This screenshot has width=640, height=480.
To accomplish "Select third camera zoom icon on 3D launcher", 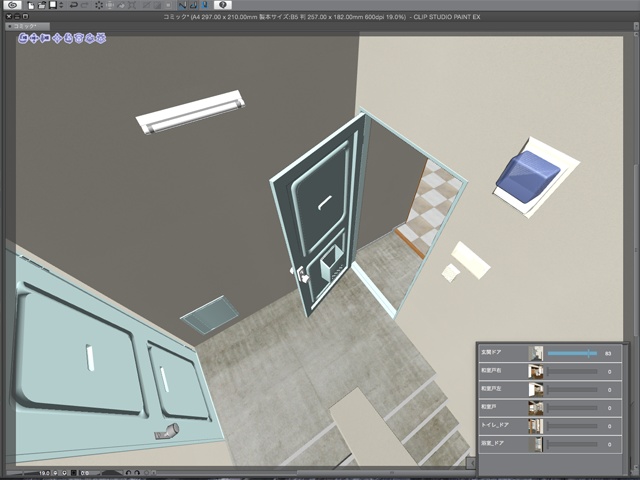I will point(45,38).
